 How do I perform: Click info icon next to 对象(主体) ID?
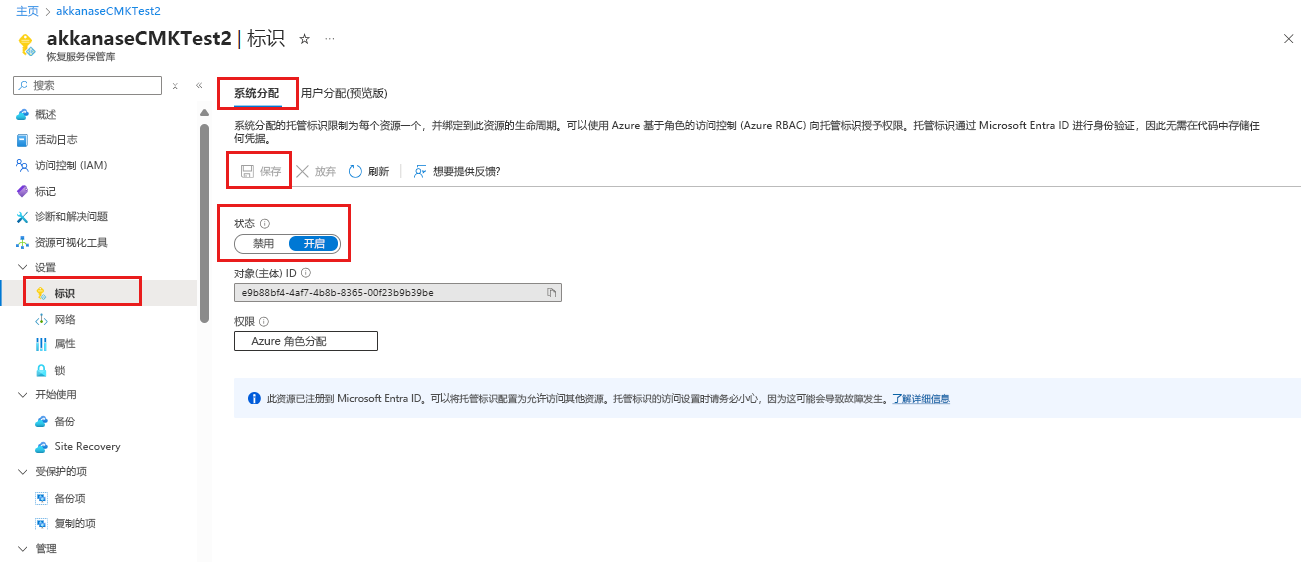[306, 272]
